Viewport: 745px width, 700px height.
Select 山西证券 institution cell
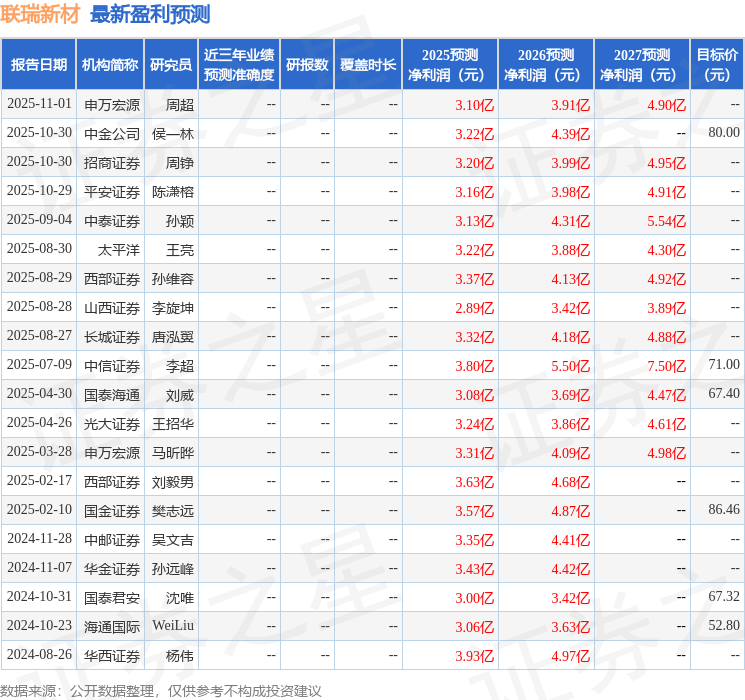click(x=112, y=308)
